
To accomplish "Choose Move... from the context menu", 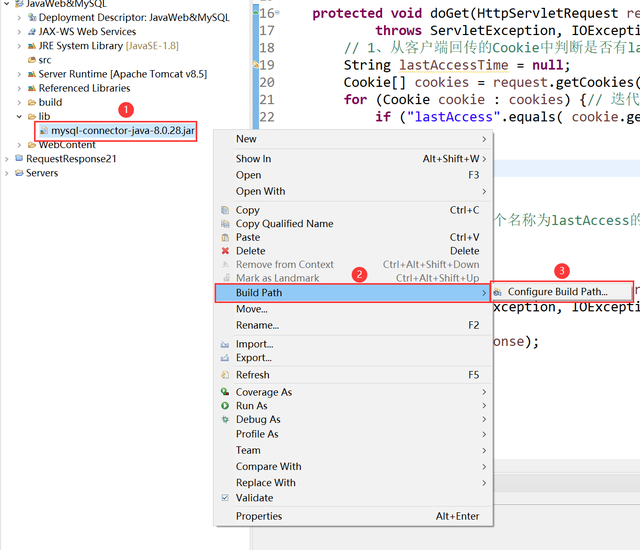I will 353,309.
